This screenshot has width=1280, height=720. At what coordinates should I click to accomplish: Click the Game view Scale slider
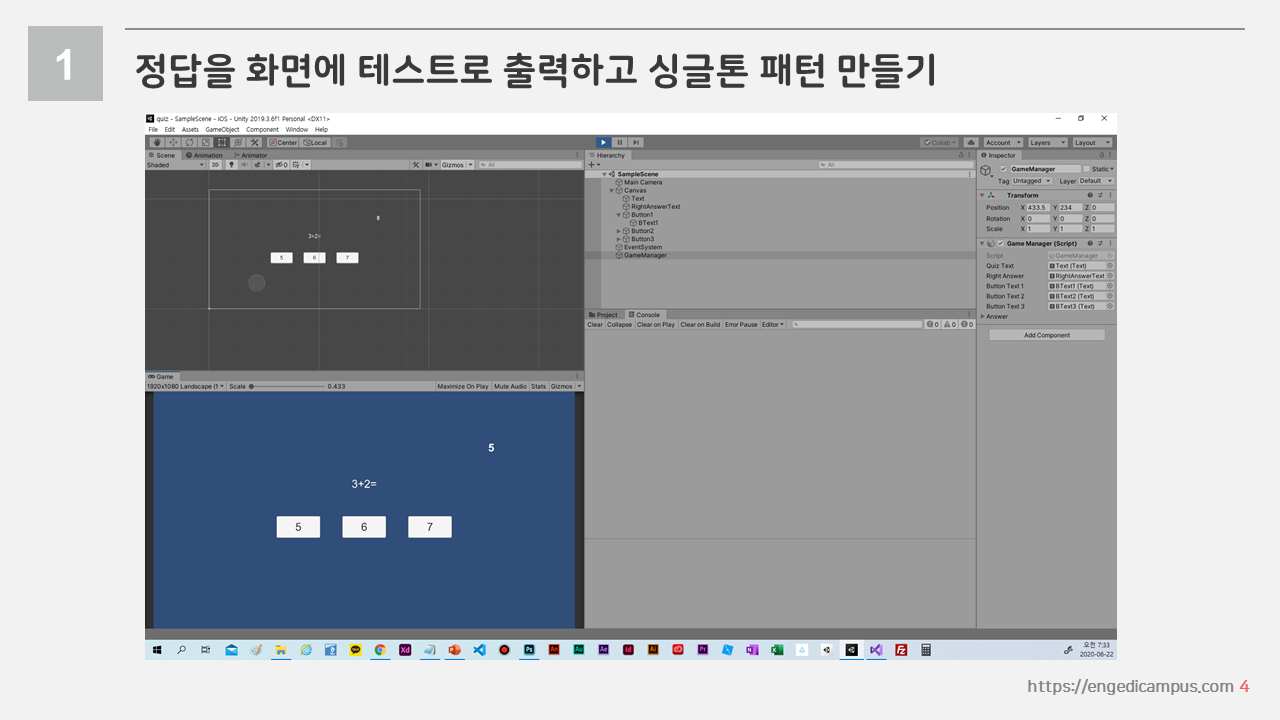(x=287, y=386)
